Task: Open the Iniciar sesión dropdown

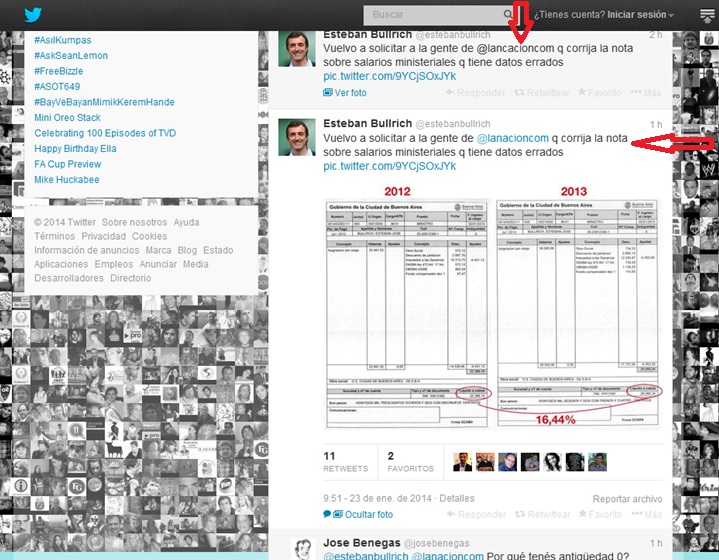Action: 640,15
